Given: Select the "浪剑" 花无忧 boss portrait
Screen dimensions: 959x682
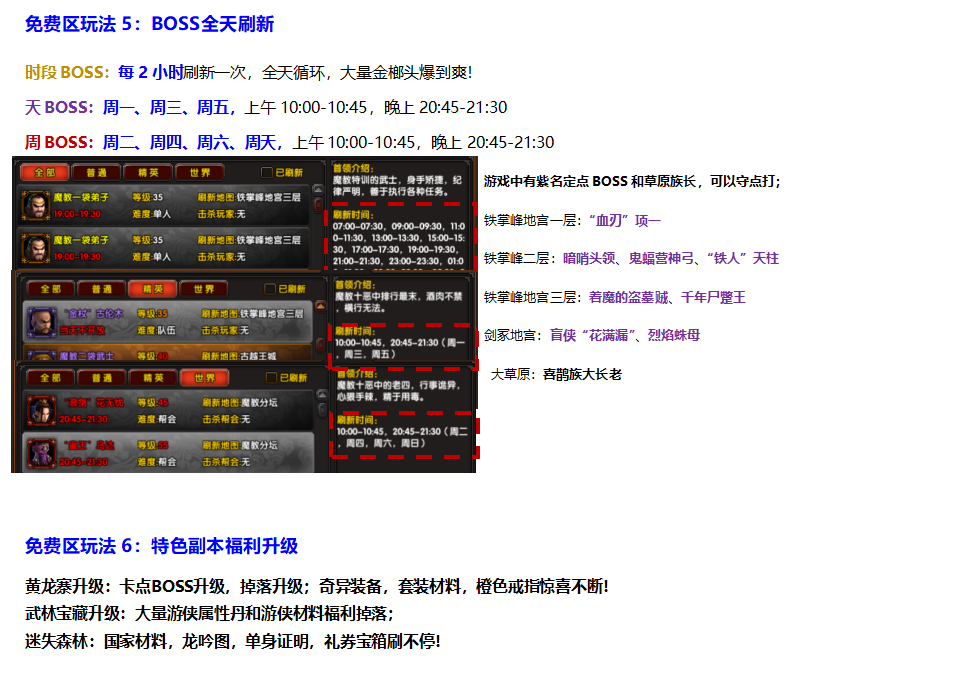Looking at the screenshot, I should pos(41,410).
